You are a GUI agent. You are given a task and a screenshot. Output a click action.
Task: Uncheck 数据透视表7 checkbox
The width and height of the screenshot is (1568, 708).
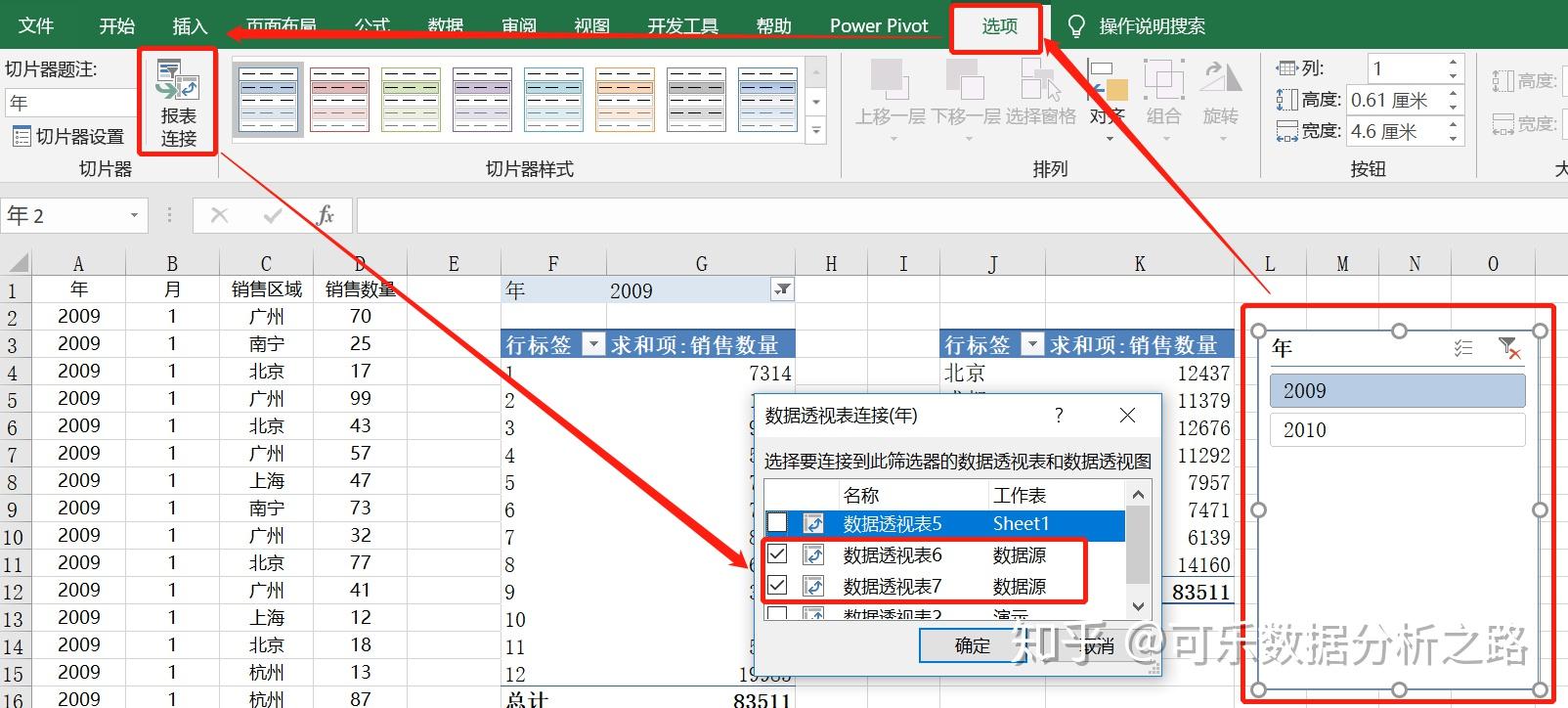click(777, 586)
